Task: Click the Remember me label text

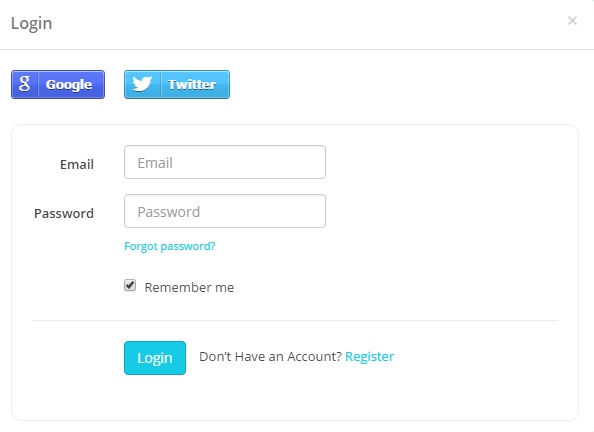Action: [x=189, y=287]
